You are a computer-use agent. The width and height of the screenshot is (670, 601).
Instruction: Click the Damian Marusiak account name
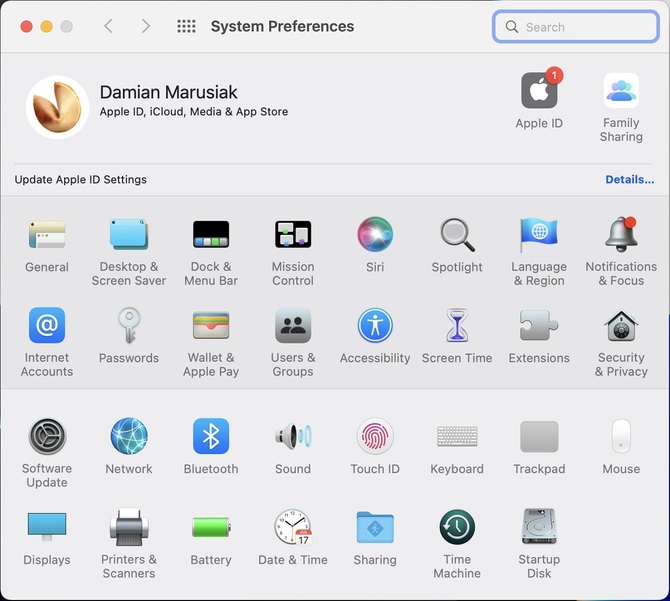pyautogui.click(x=168, y=92)
